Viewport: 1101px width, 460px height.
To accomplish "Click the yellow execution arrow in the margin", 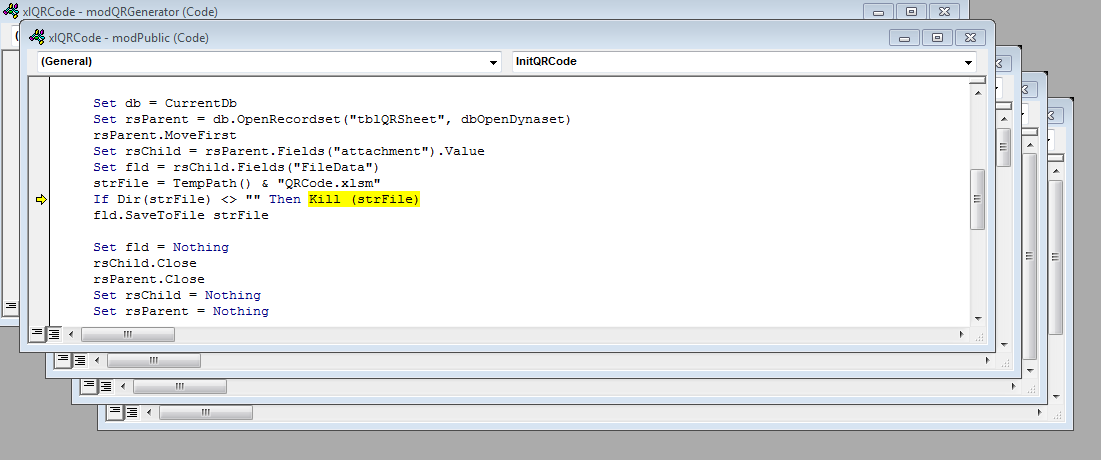I will (41, 200).
